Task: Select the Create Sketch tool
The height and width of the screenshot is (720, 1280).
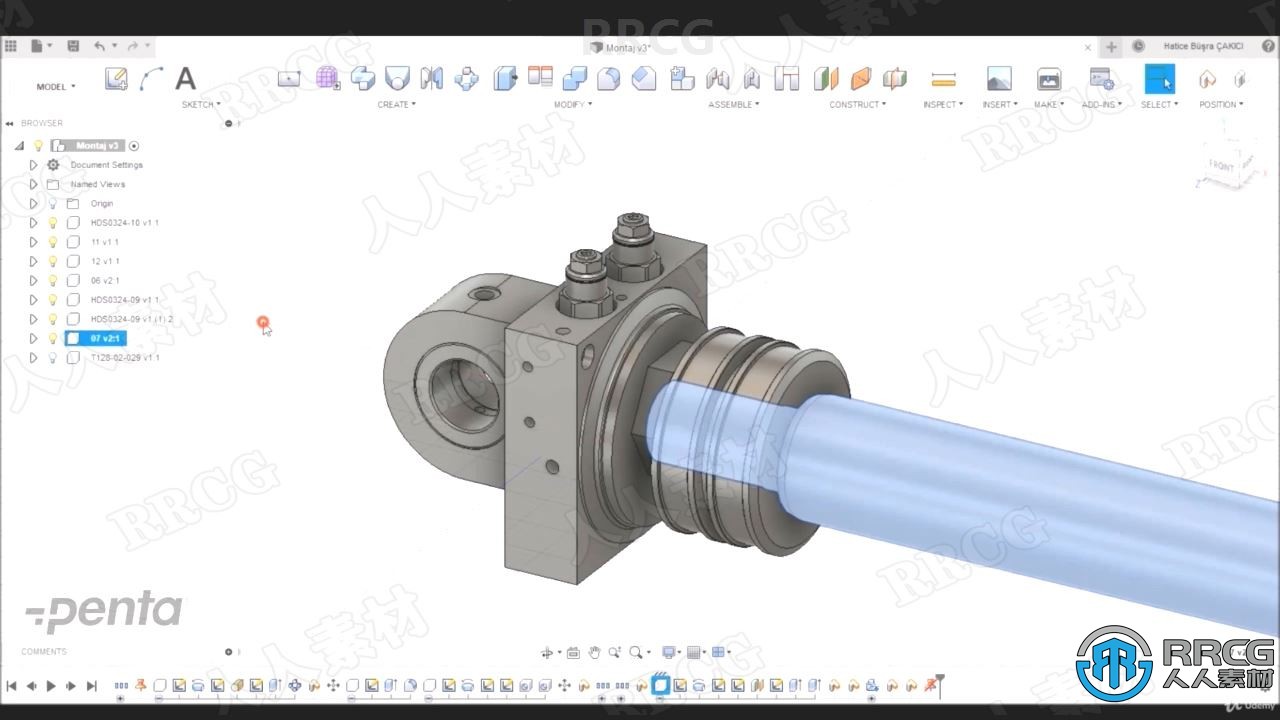Action: pos(116,79)
